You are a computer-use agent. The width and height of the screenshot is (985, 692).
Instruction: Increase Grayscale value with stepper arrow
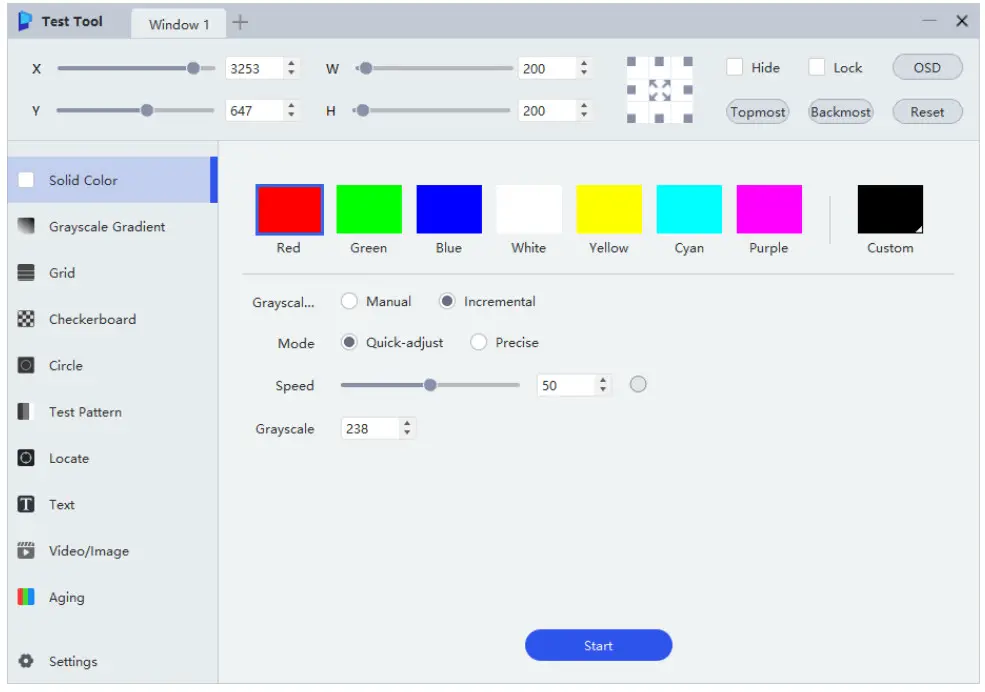pos(407,422)
